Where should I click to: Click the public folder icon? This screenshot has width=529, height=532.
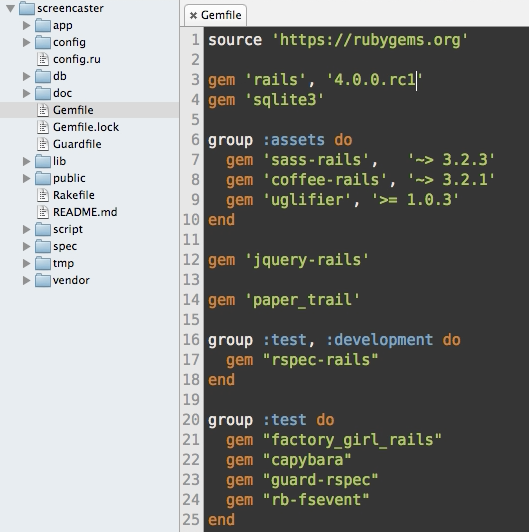(x=43, y=178)
